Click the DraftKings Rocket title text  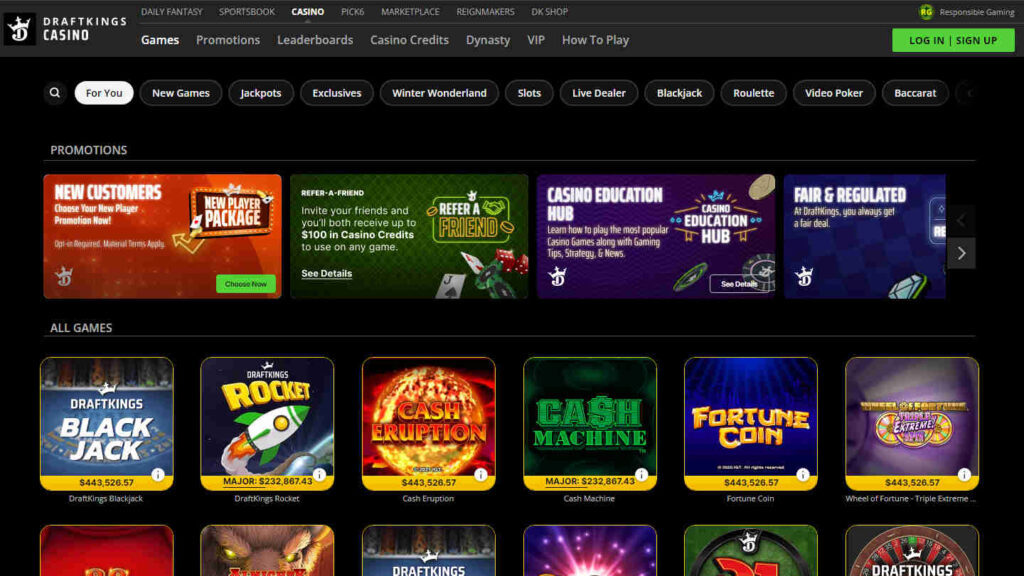(266, 498)
